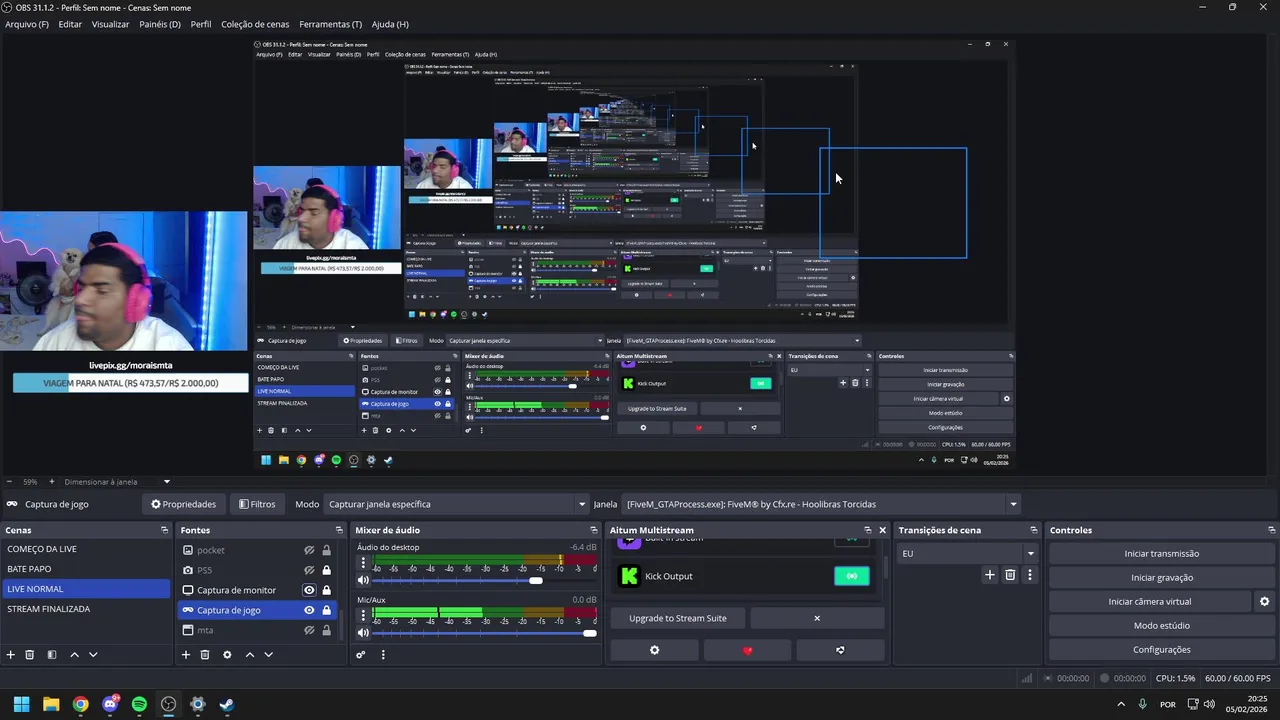Viewport: 1280px width, 720px height.
Task: Hide the Captura de jogo source
Action: (x=309, y=610)
